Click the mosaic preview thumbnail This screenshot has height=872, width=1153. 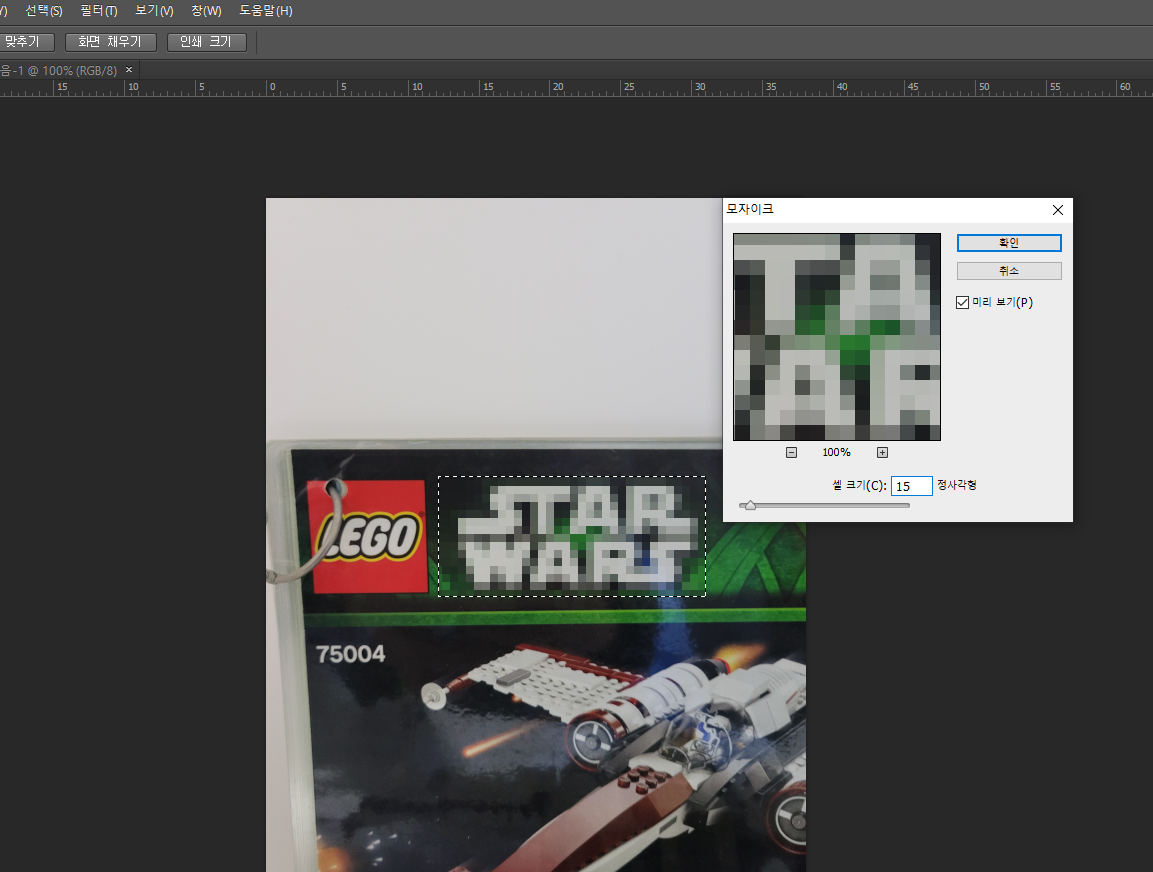(x=837, y=337)
